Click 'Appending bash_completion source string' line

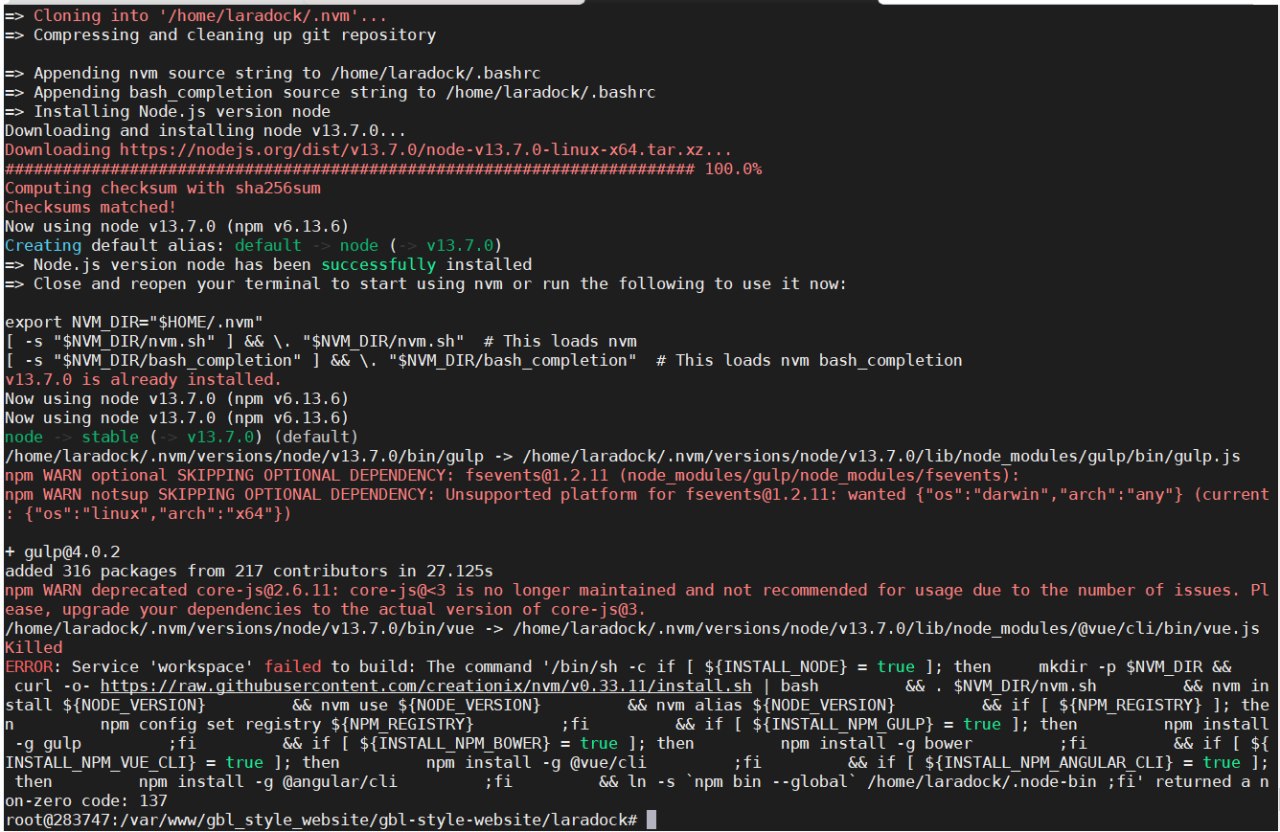click(x=331, y=92)
